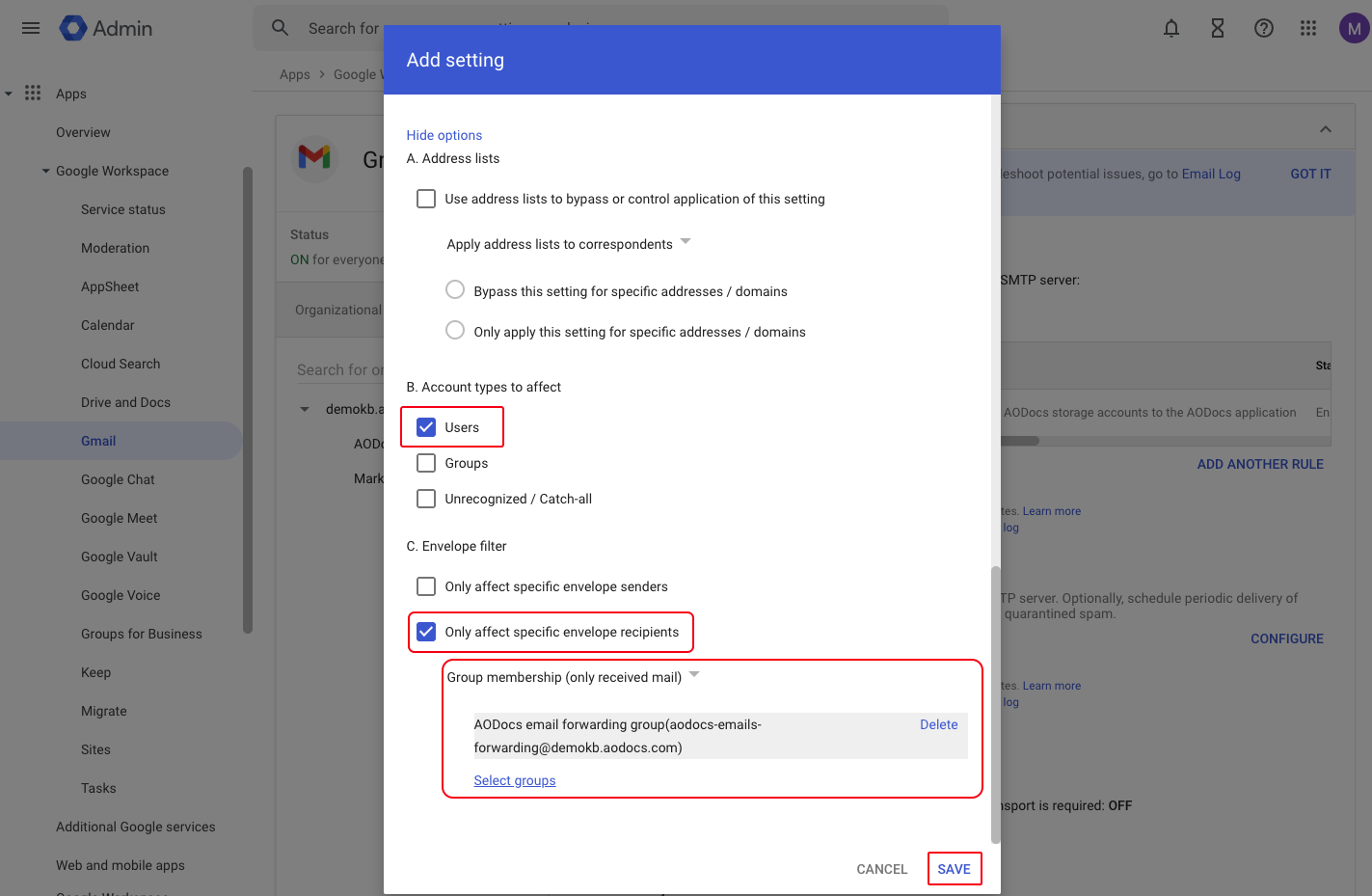The image size is (1372, 896).
Task: Open Group membership (only received mail) dropdown
Action: tap(573, 677)
